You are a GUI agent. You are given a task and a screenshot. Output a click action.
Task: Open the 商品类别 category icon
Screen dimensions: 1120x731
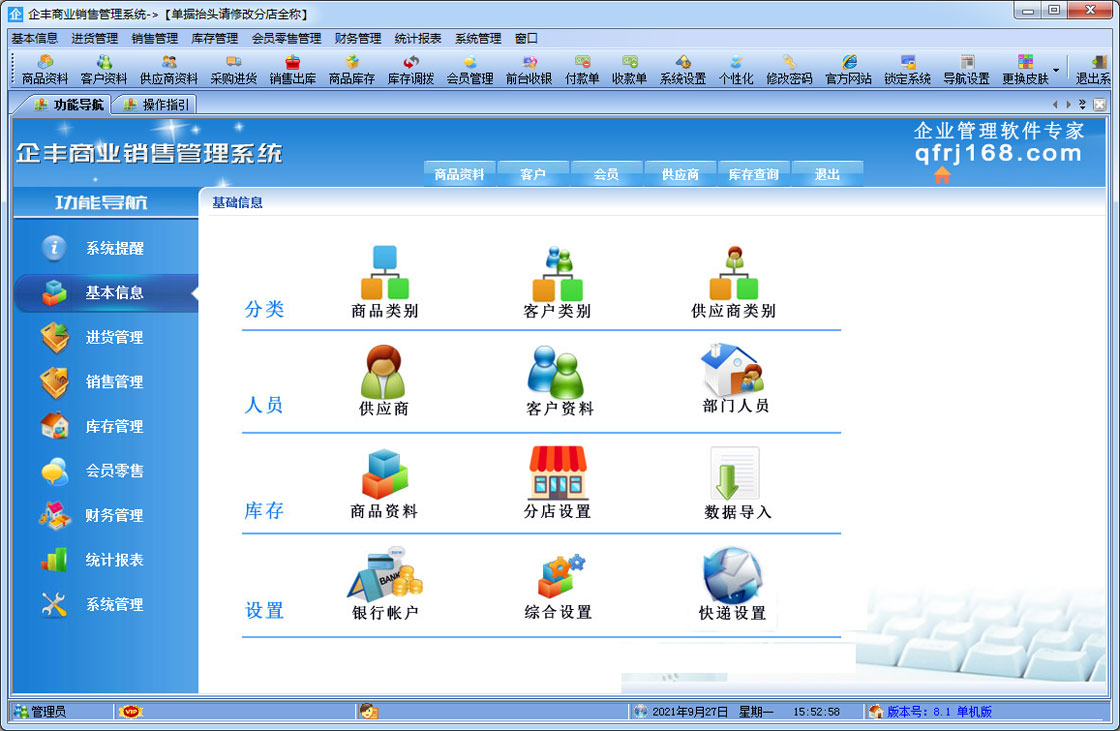click(385, 273)
